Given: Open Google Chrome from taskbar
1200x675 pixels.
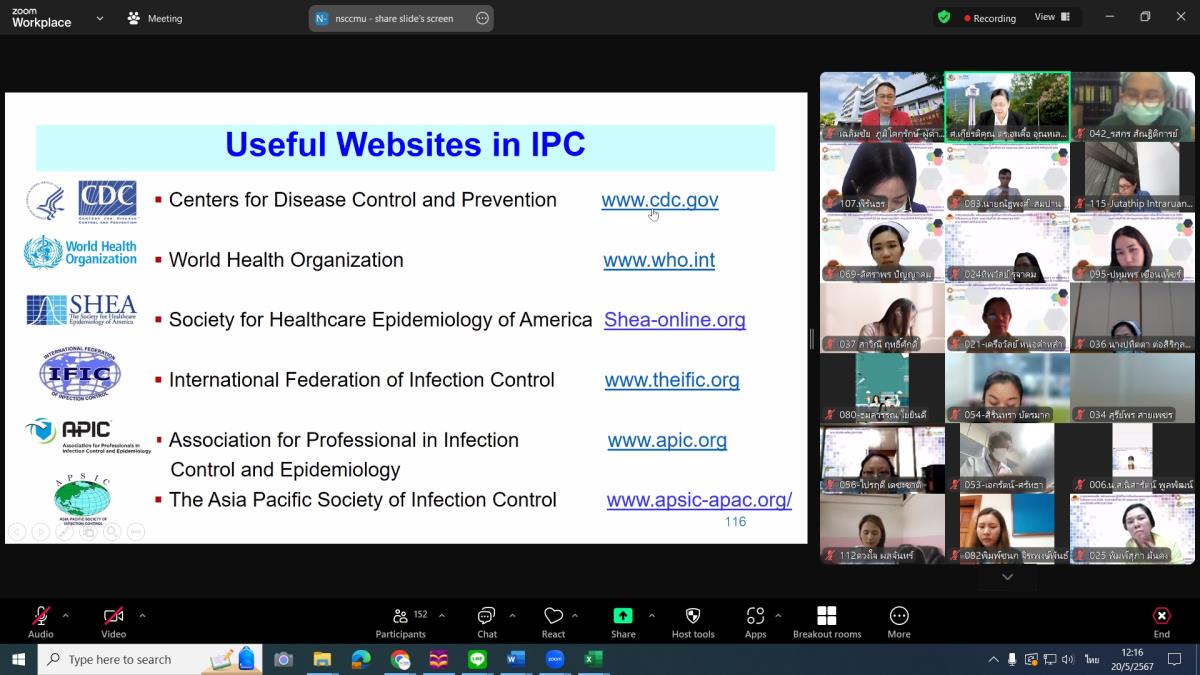Looking at the screenshot, I should tap(400, 659).
